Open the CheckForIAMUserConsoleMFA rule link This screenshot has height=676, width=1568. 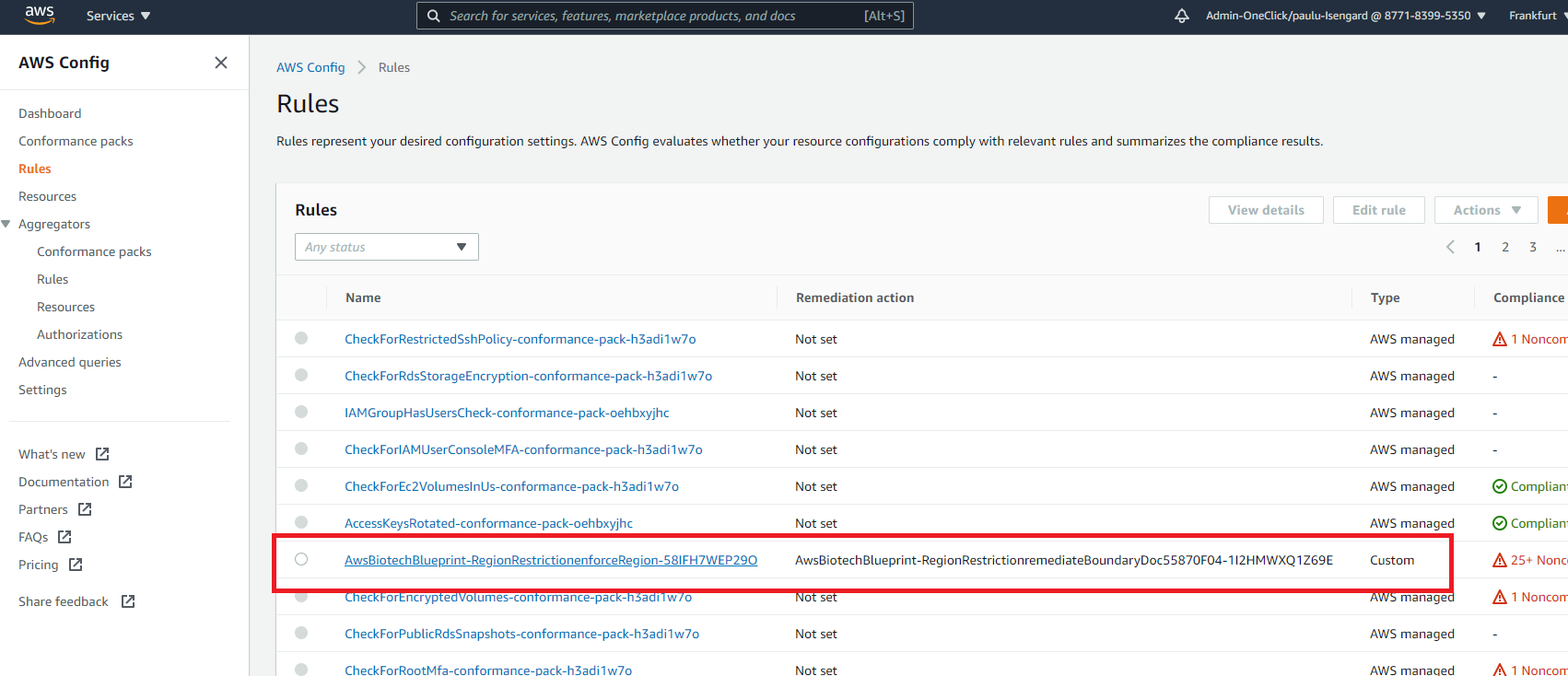click(x=523, y=449)
